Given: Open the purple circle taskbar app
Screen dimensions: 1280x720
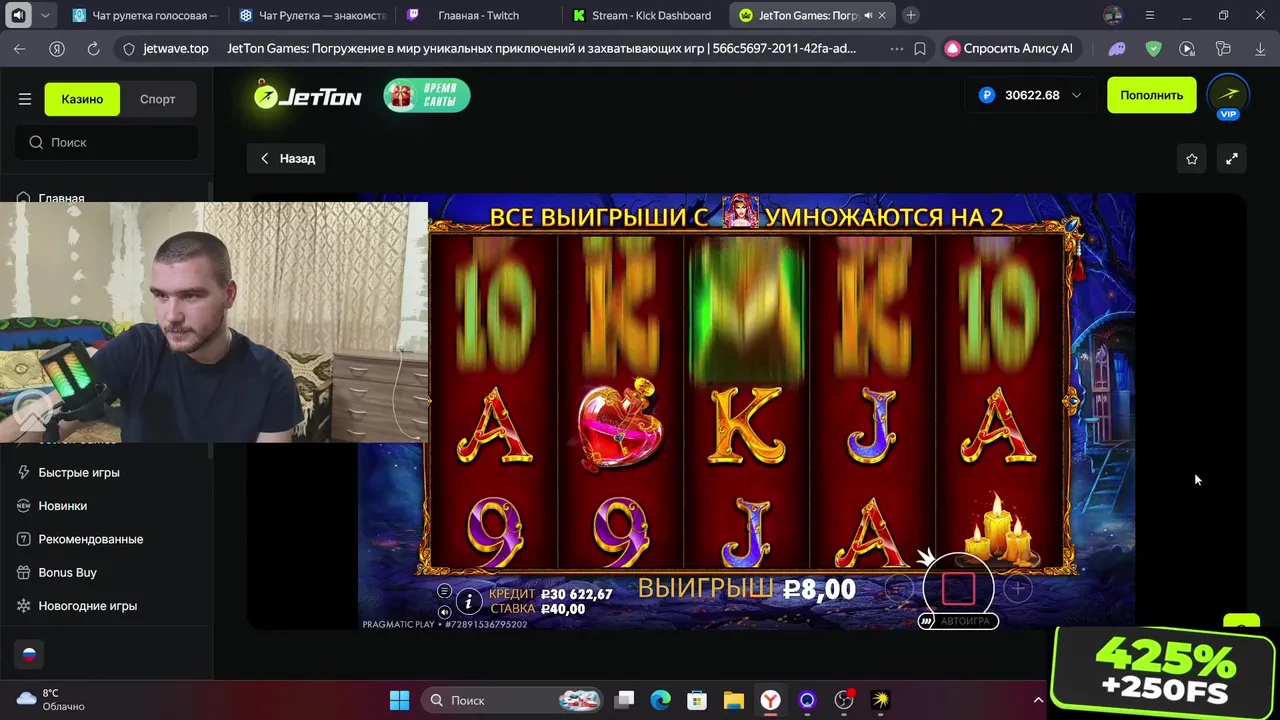Looking at the screenshot, I should [x=807, y=700].
